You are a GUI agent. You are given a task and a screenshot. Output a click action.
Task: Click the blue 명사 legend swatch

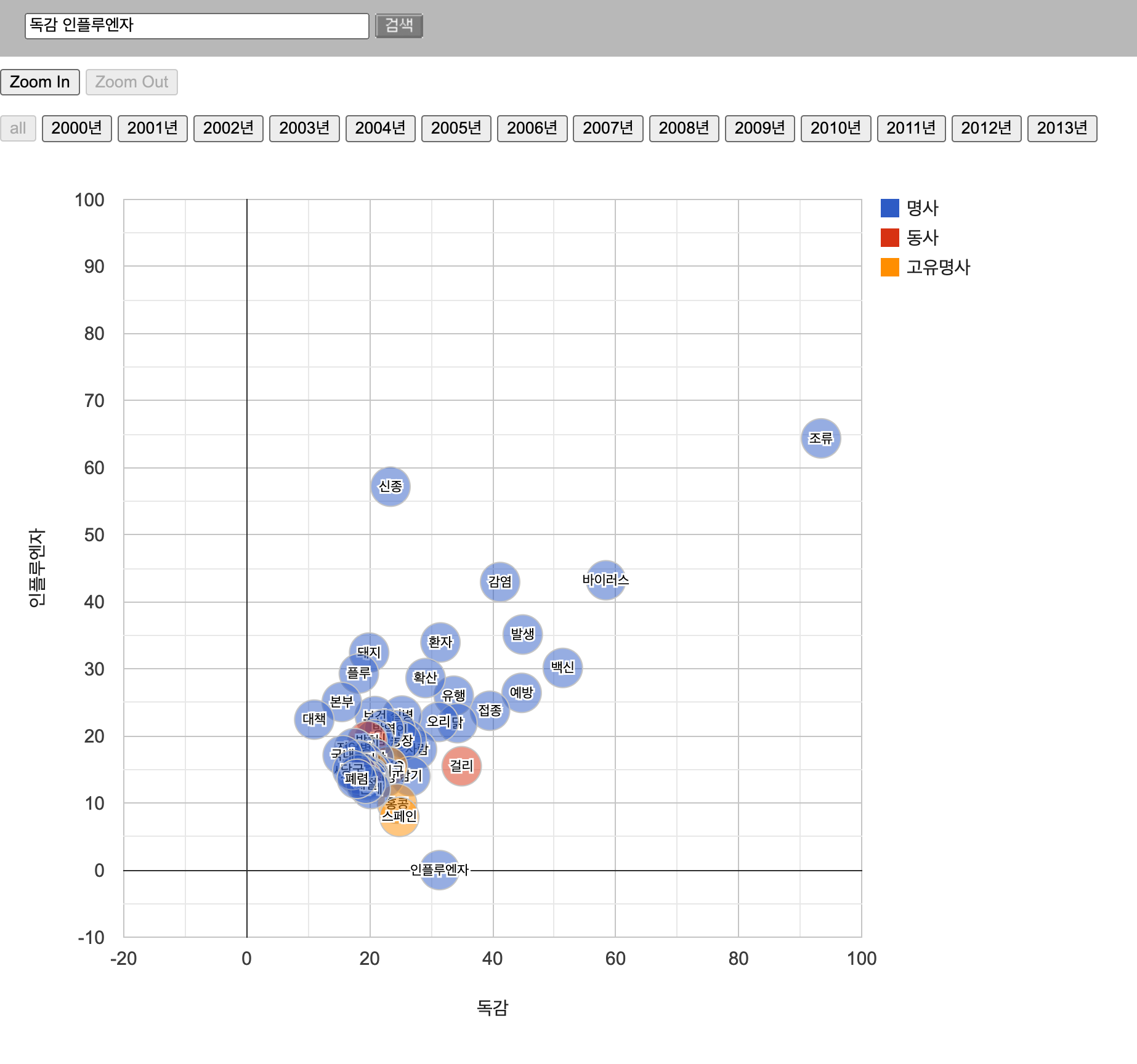click(890, 208)
